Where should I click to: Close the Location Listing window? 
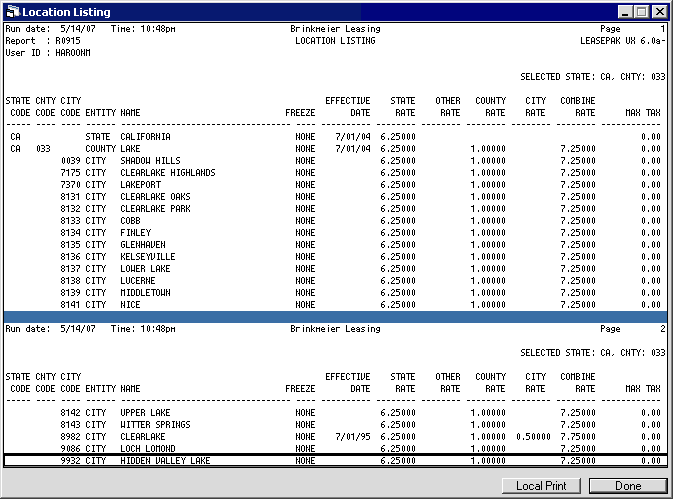point(659,12)
